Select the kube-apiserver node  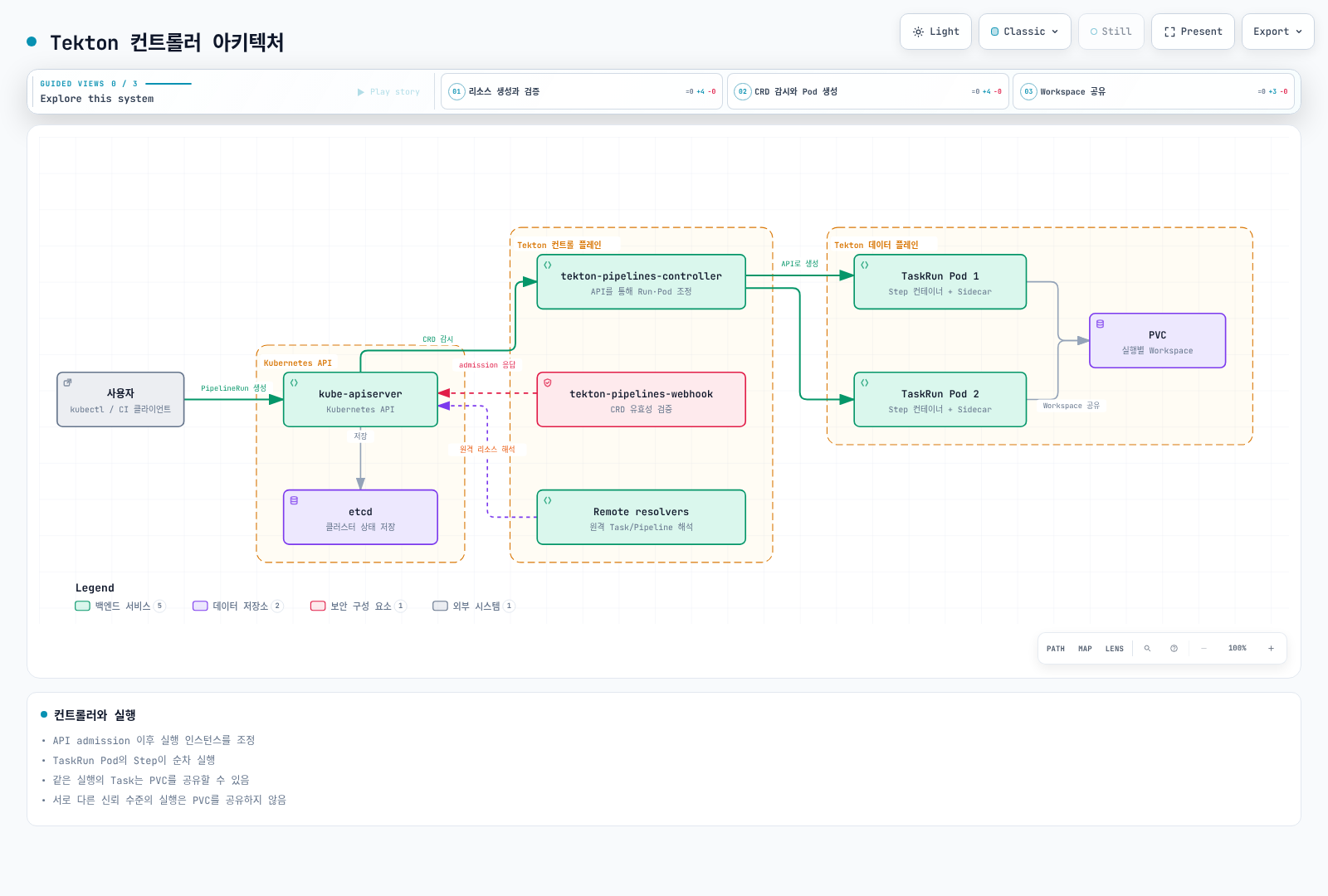coord(360,400)
